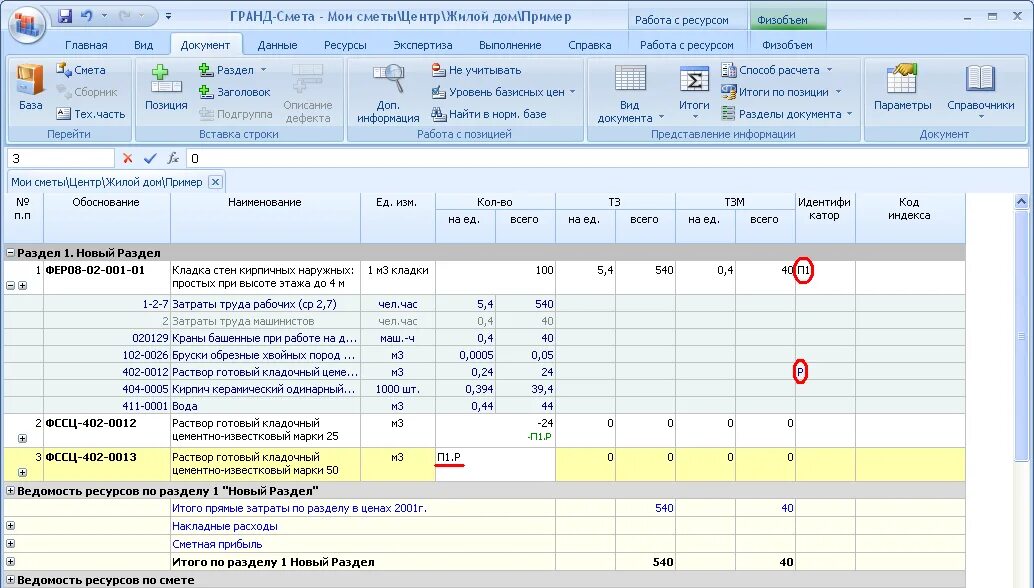
Task: Open Доп. информация for position
Action: pyautogui.click(x=388, y=93)
